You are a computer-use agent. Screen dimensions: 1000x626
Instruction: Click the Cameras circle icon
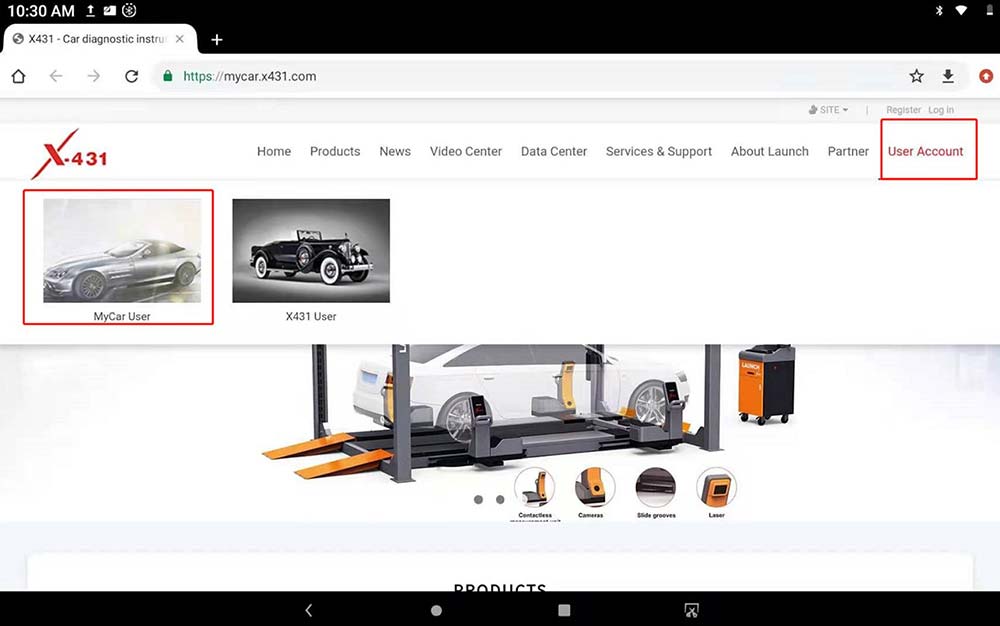pyautogui.click(x=595, y=488)
